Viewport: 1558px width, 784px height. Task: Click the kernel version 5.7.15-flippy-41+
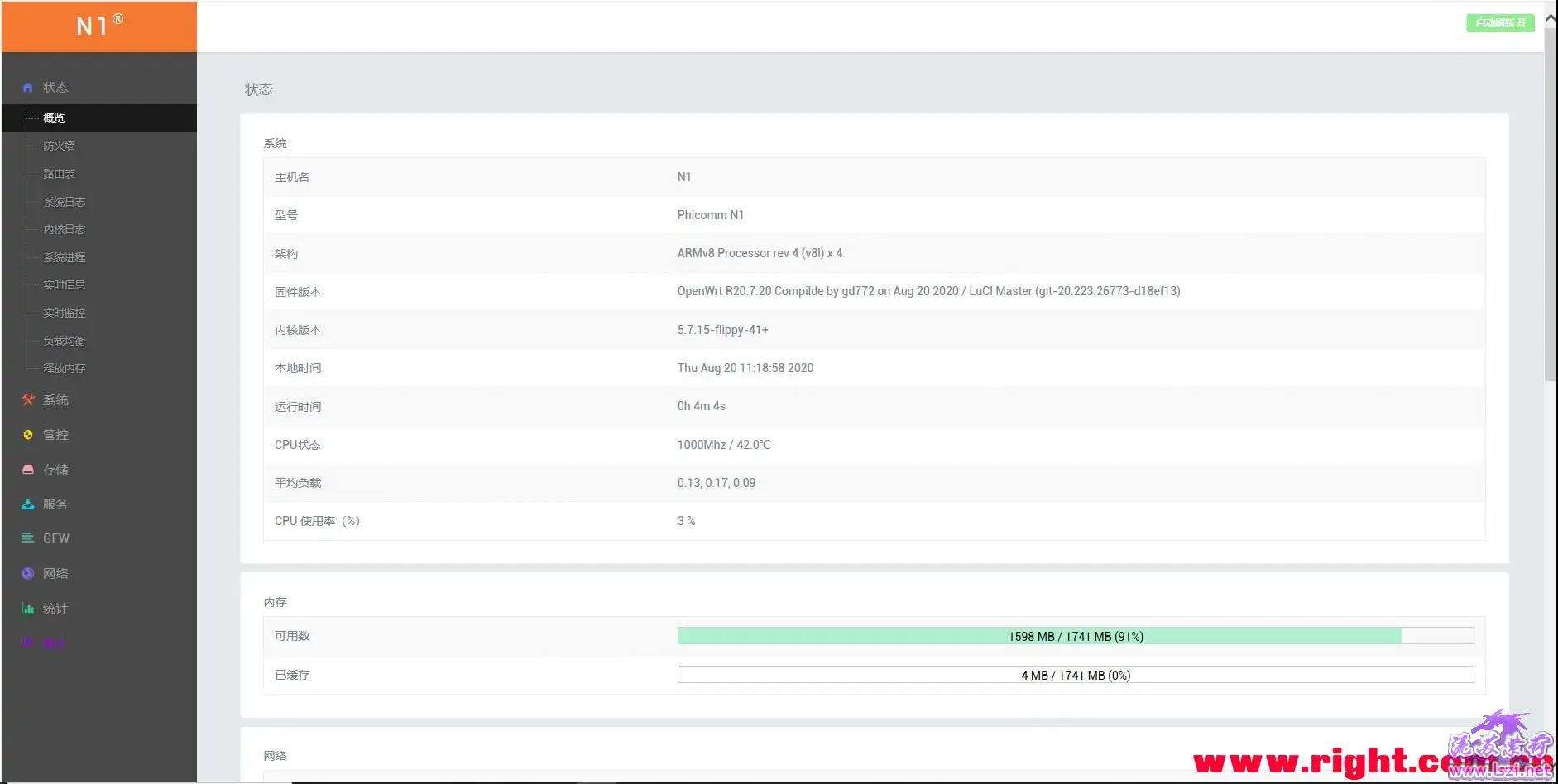[722, 330]
